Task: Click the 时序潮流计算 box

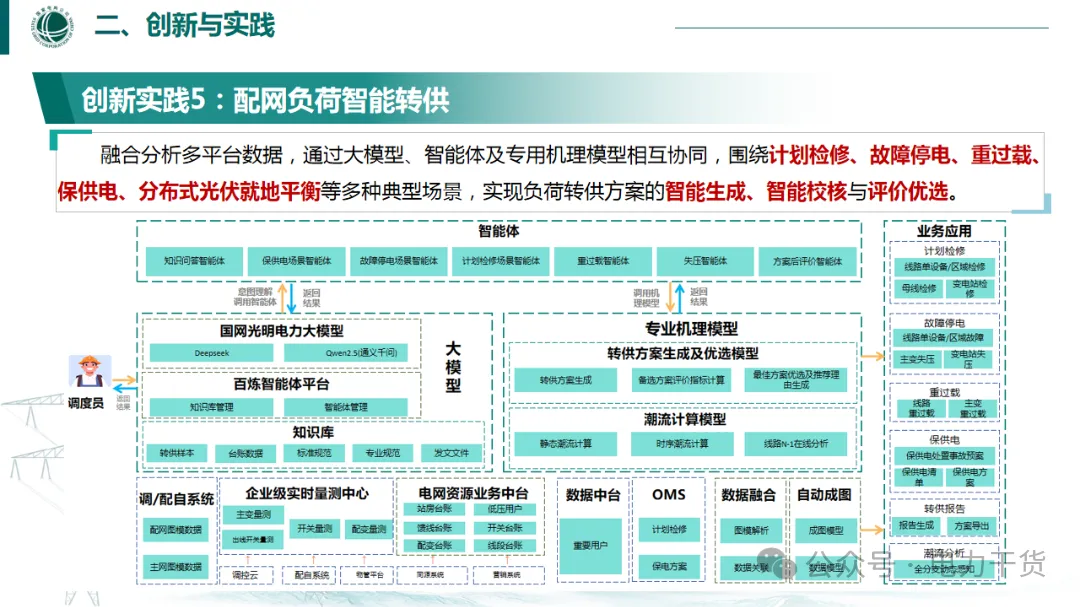Action: click(682, 444)
